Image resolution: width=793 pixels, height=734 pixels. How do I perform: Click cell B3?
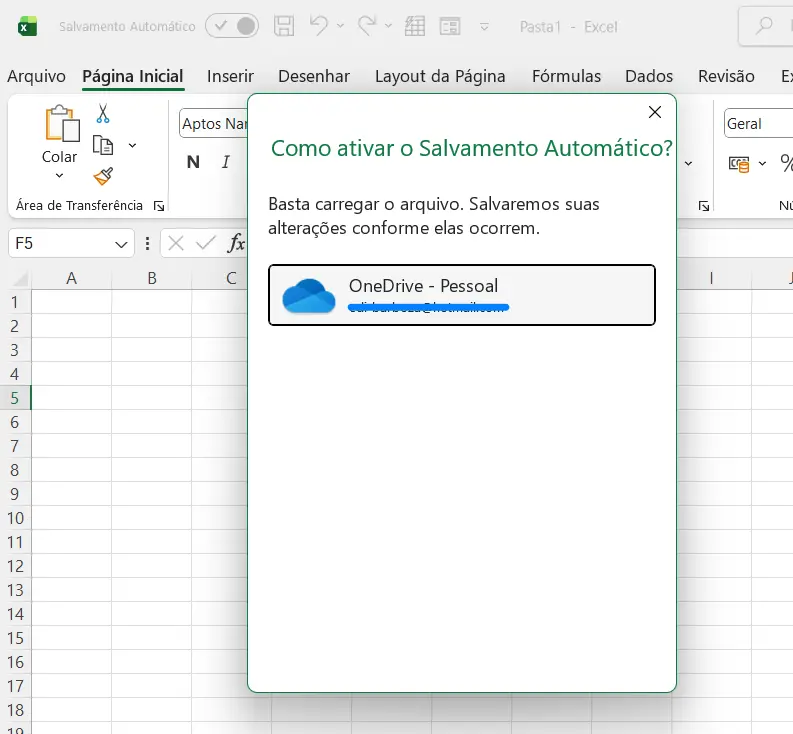click(x=152, y=350)
